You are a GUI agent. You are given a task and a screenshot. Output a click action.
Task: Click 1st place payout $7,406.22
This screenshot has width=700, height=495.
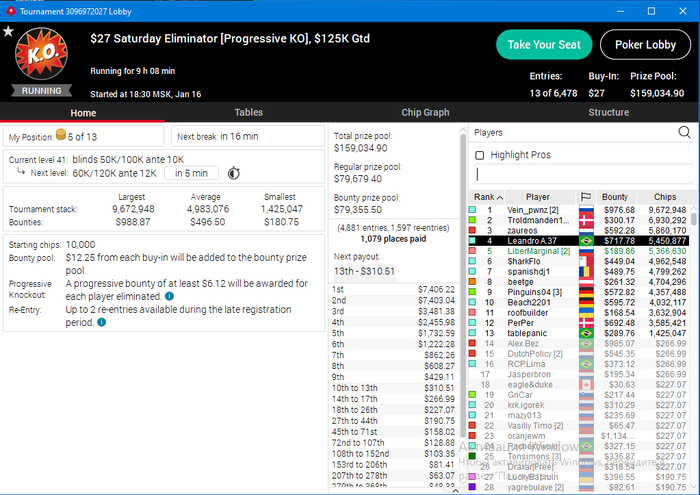pos(393,289)
